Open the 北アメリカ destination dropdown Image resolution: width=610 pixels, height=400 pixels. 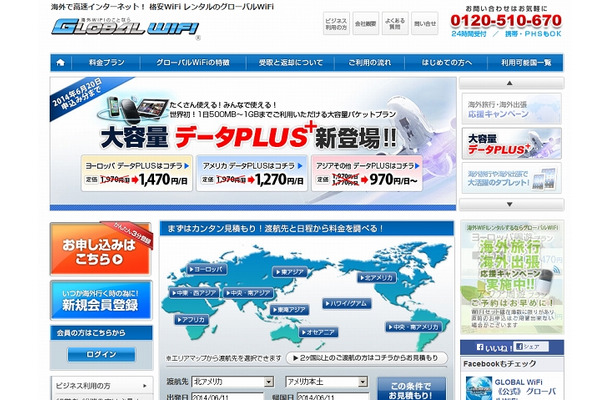tap(233, 382)
